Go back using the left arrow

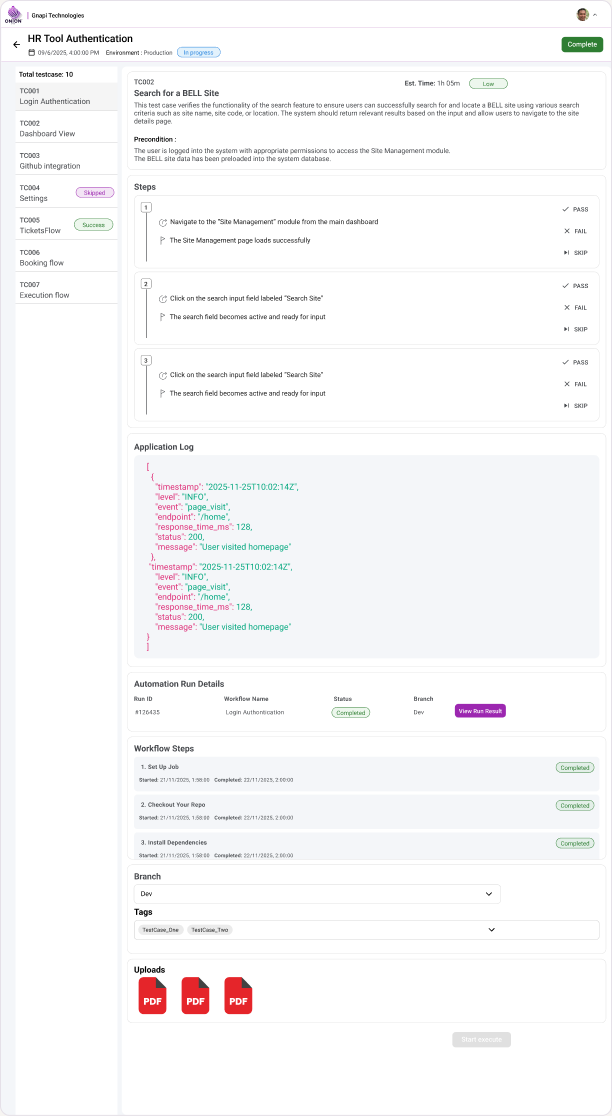tap(16, 44)
